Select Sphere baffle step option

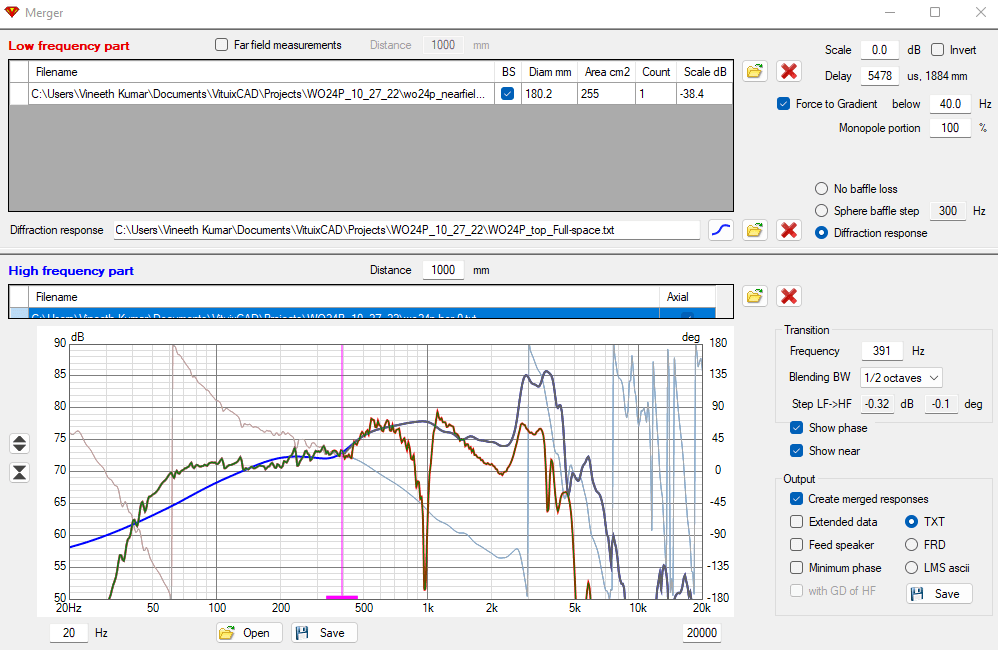(822, 211)
